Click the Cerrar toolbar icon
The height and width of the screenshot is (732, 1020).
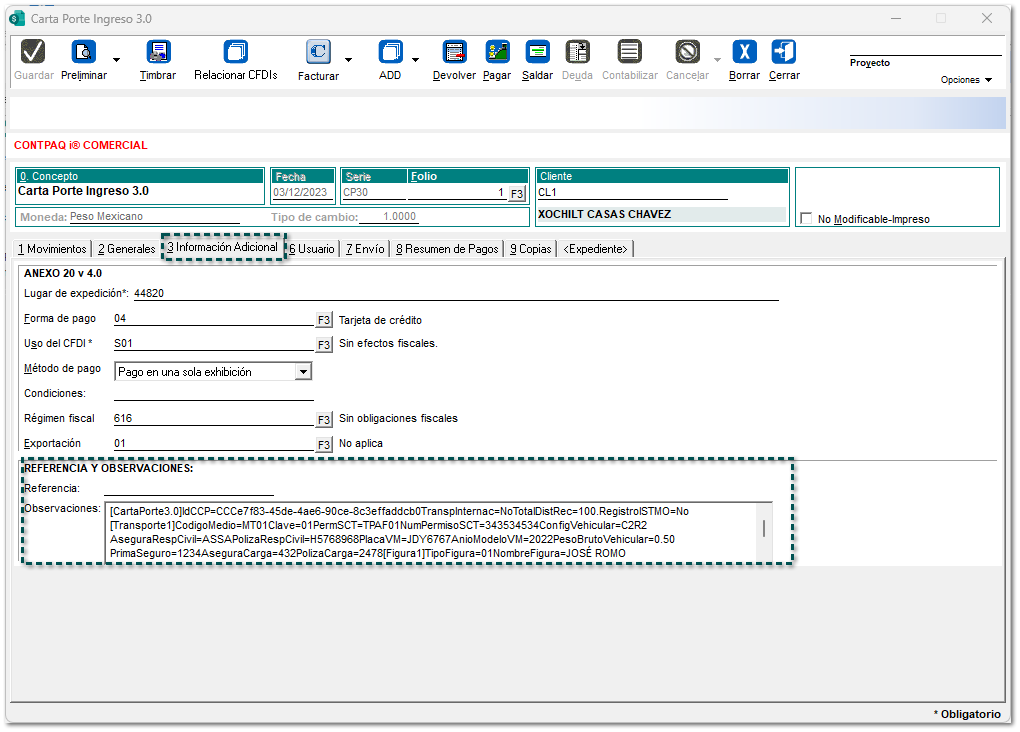pyautogui.click(x=784, y=53)
